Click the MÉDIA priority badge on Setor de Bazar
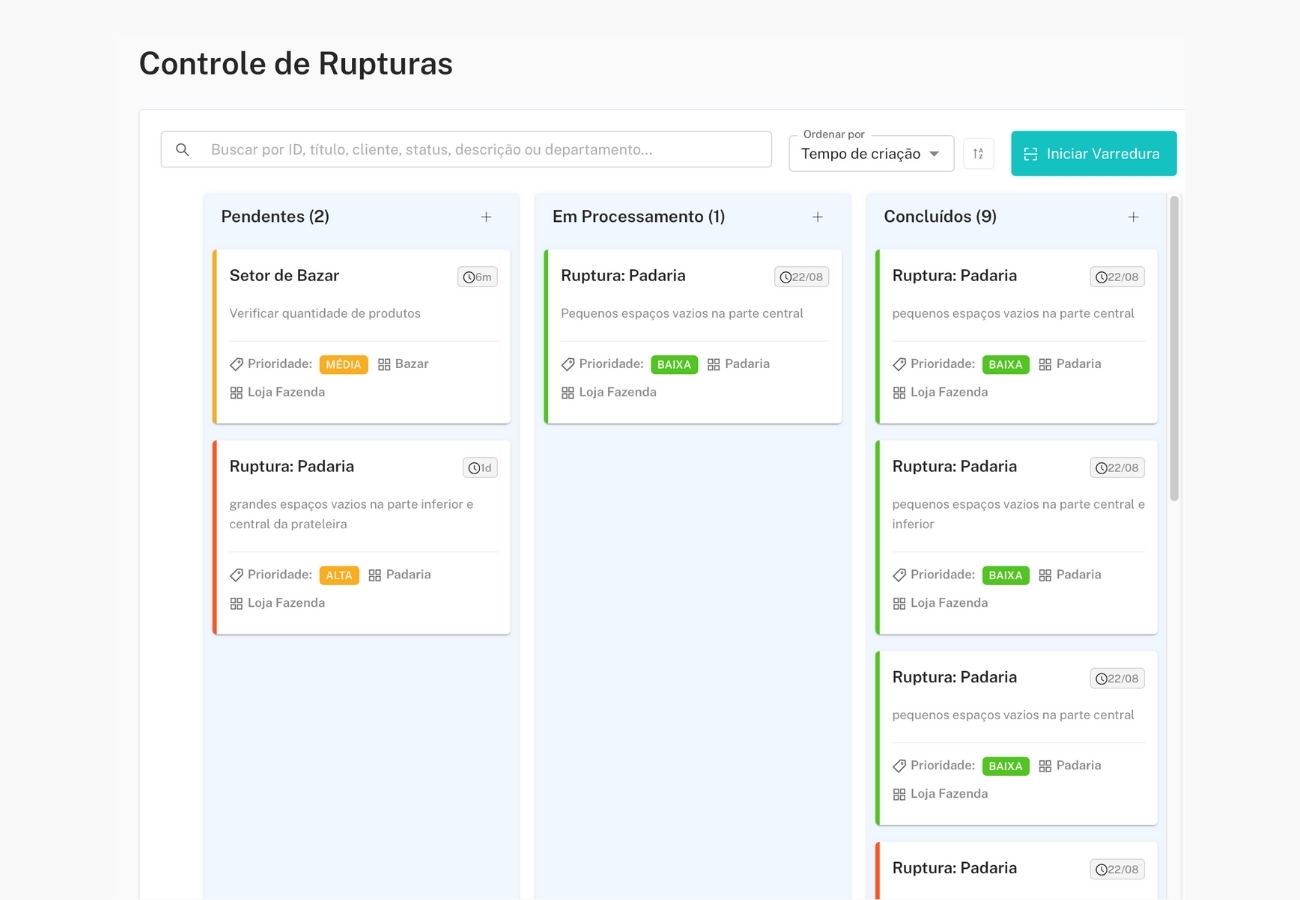1300x900 pixels. click(344, 364)
